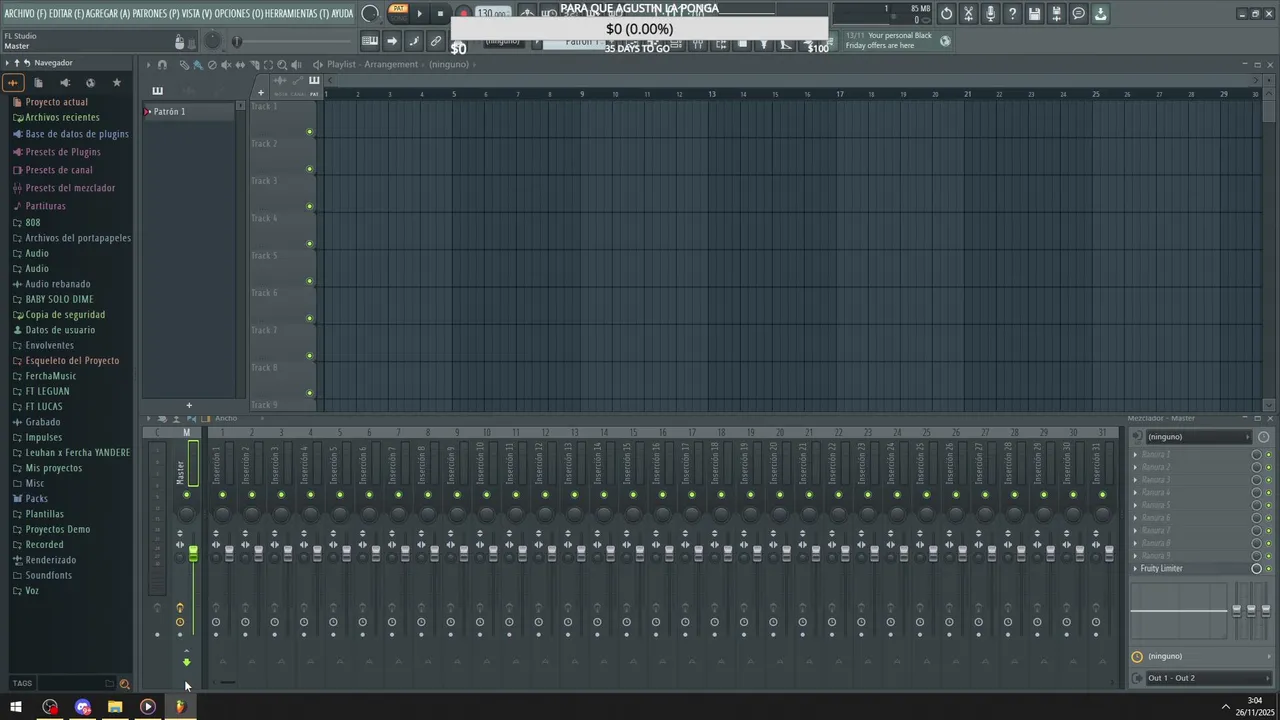Image resolution: width=1280 pixels, height=720 pixels.
Task: Toggle mute LED on Inserción 1 track
Action: (x=222, y=495)
